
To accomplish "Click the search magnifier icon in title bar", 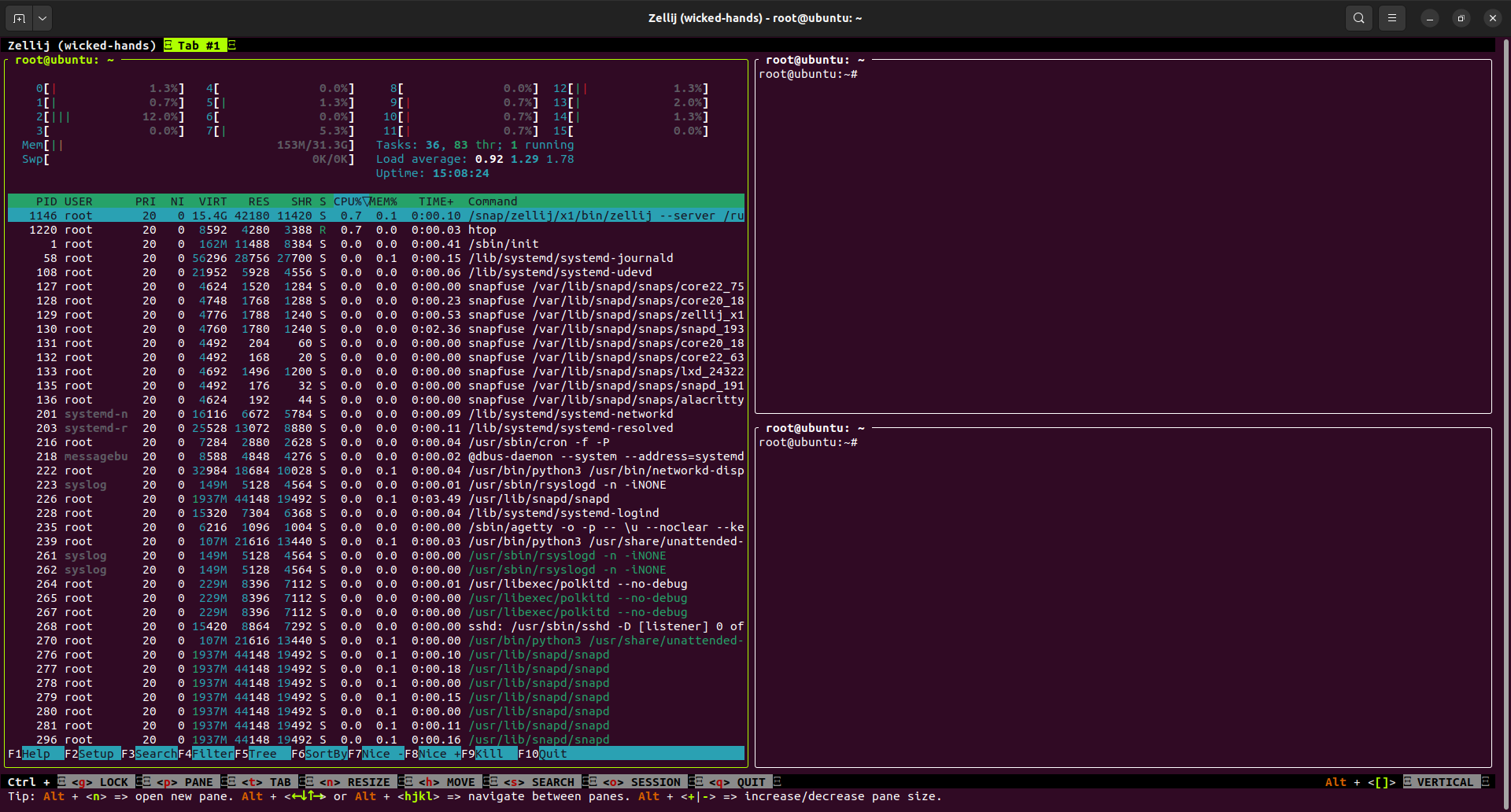I will click(1358, 17).
